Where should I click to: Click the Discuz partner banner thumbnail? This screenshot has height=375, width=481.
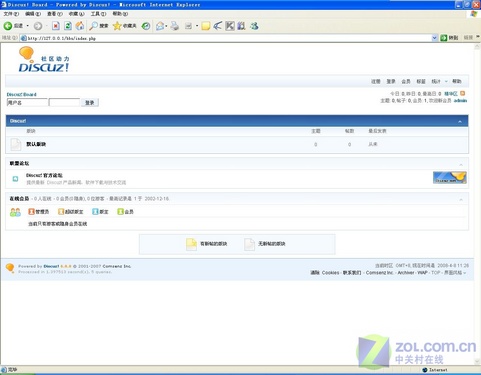(450, 178)
